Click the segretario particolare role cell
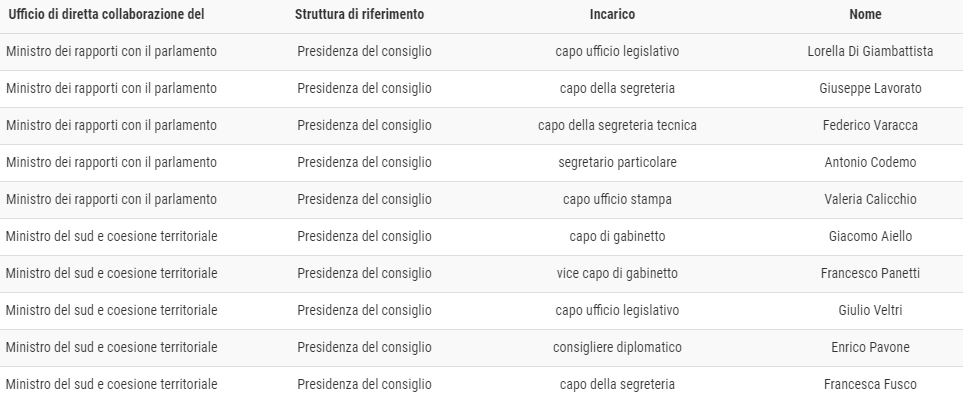This screenshot has height=399, width=963. [617, 163]
